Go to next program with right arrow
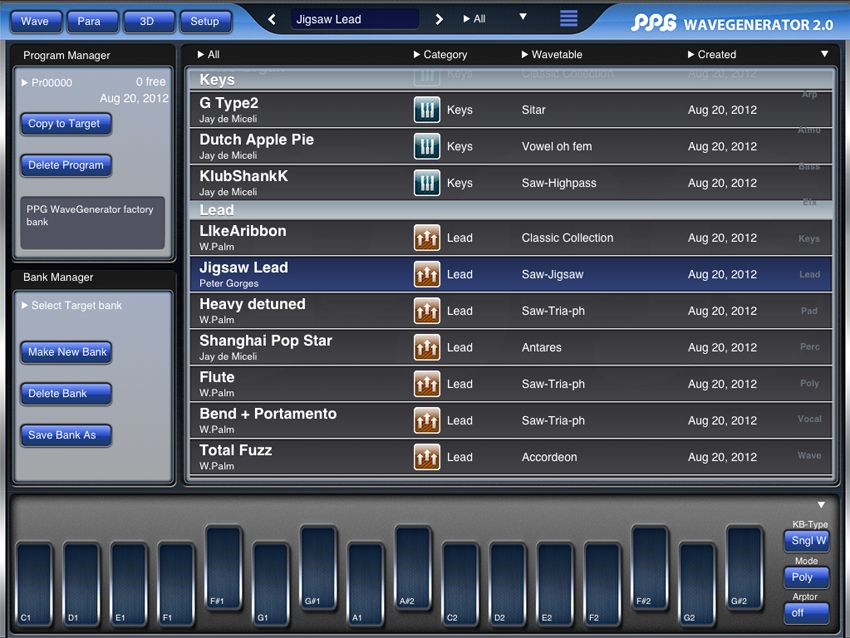Image resolution: width=850 pixels, height=638 pixels. [439, 20]
